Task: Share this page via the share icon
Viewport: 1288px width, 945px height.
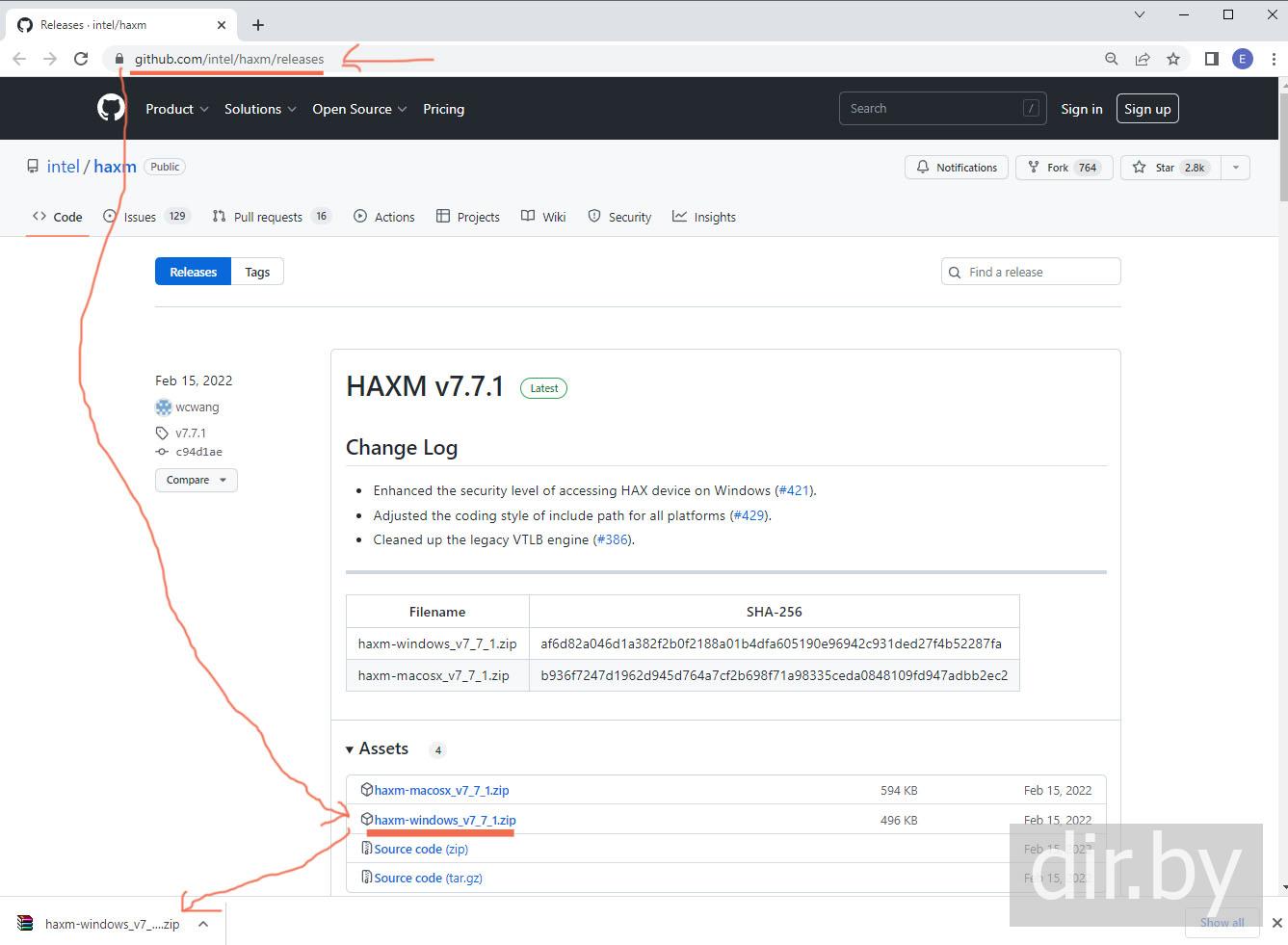Action: [x=1143, y=59]
